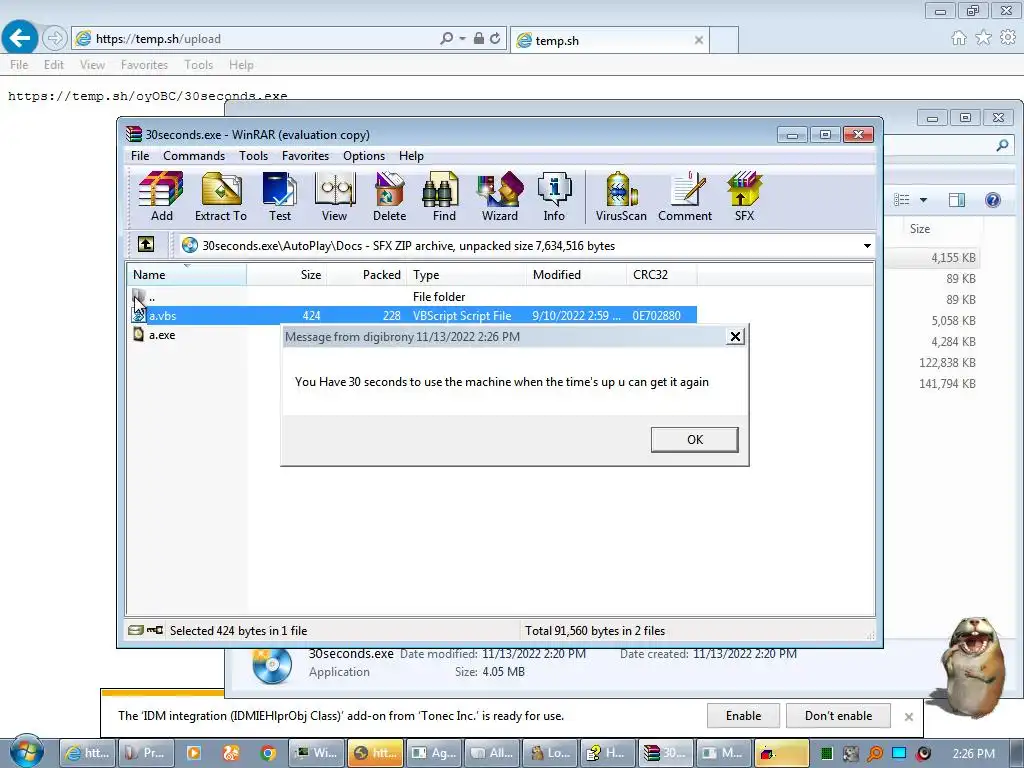Screen dimensions: 1024x768
Task: Open Explorer view options dropdown arrow
Action: [923, 200]
